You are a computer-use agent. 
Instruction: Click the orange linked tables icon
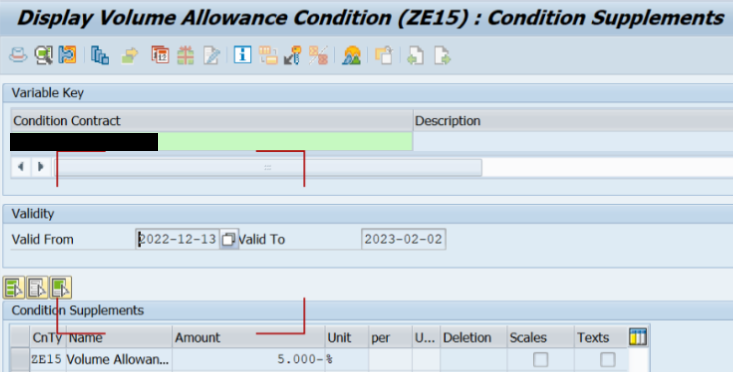click(268, 55)
